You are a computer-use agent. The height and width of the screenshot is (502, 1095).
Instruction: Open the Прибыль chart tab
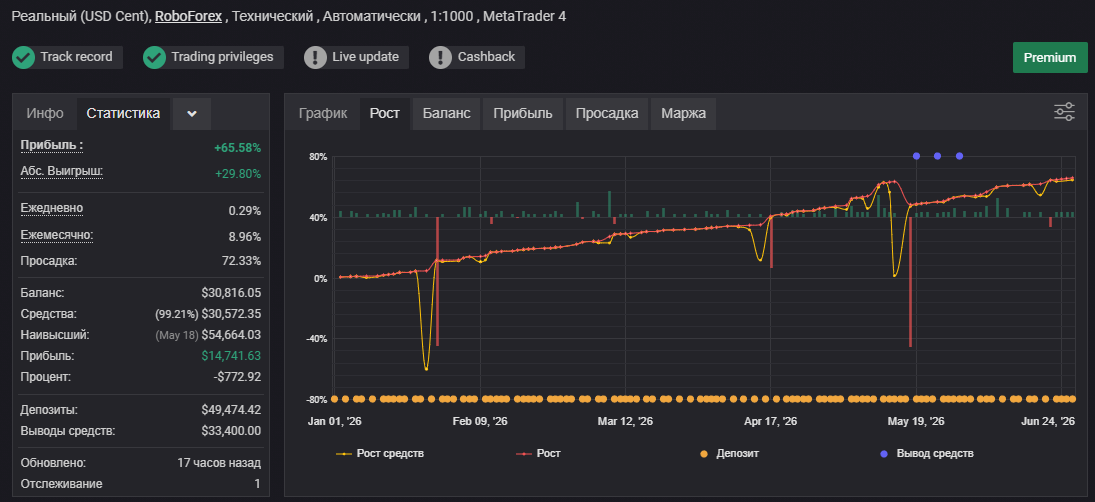coord(522,113)
